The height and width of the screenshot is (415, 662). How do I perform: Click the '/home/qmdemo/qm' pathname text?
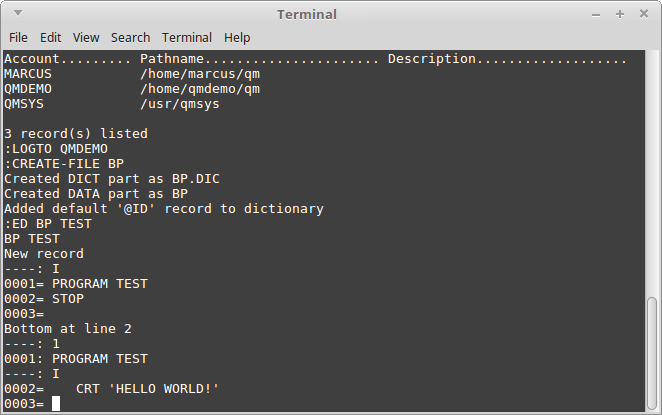click(x=200, y=89)
